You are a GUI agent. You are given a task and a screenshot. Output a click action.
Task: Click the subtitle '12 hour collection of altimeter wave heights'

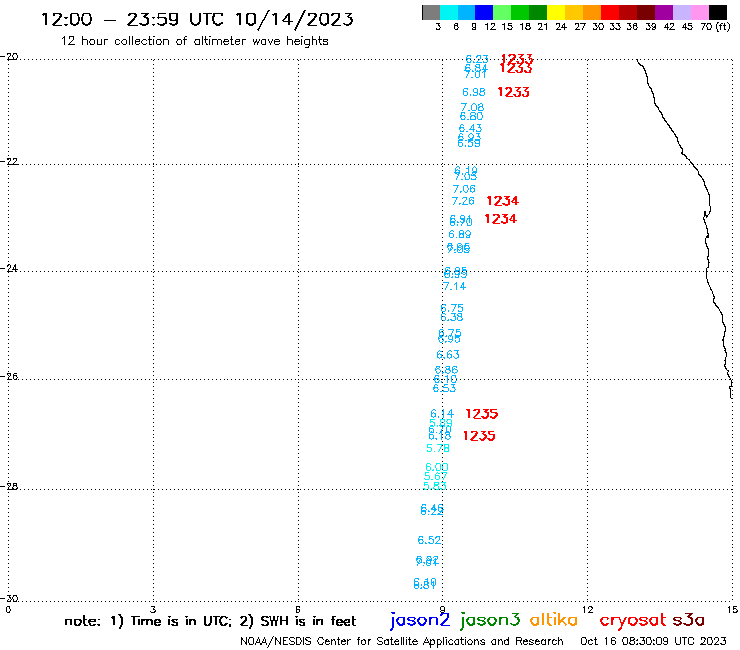[x=194, y=41]
